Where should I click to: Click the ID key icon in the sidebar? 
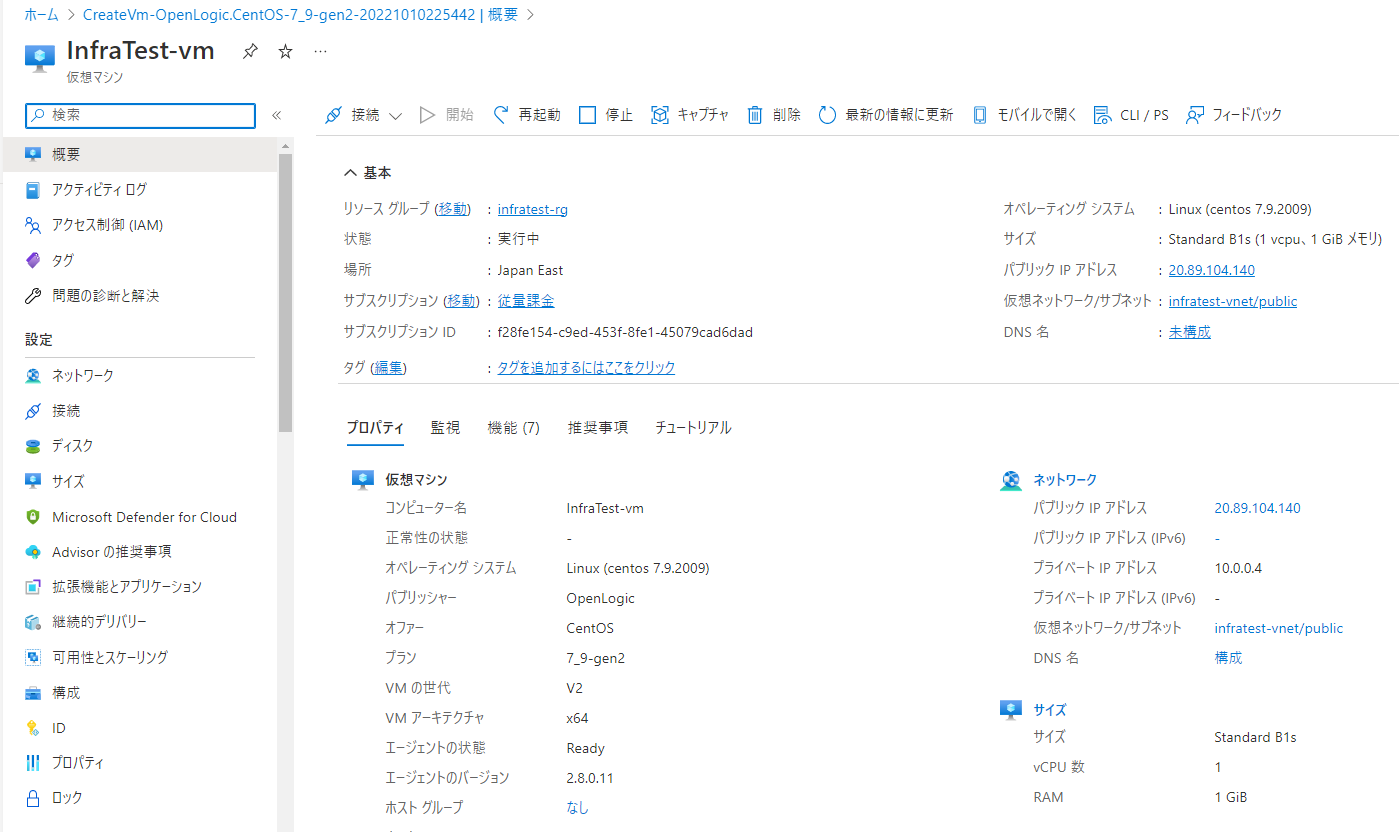33,728
